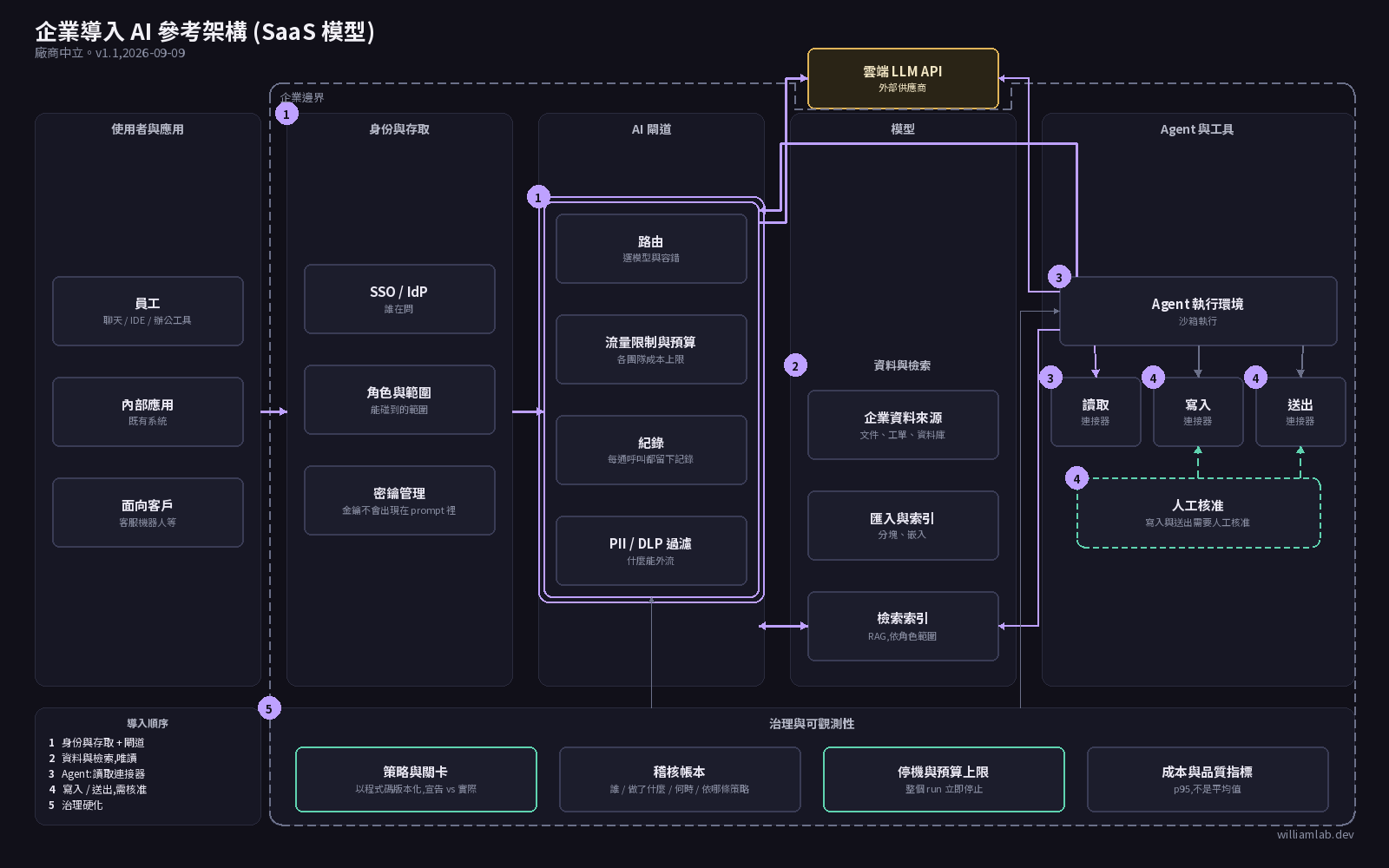Click the 導入順序 legend title
Image resolution: width=1389 pixels, height=868 pixels.
point(148,723)
